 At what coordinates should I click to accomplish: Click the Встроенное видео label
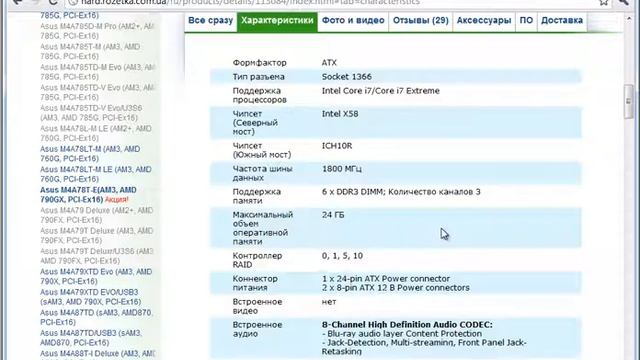coord(257,306)
